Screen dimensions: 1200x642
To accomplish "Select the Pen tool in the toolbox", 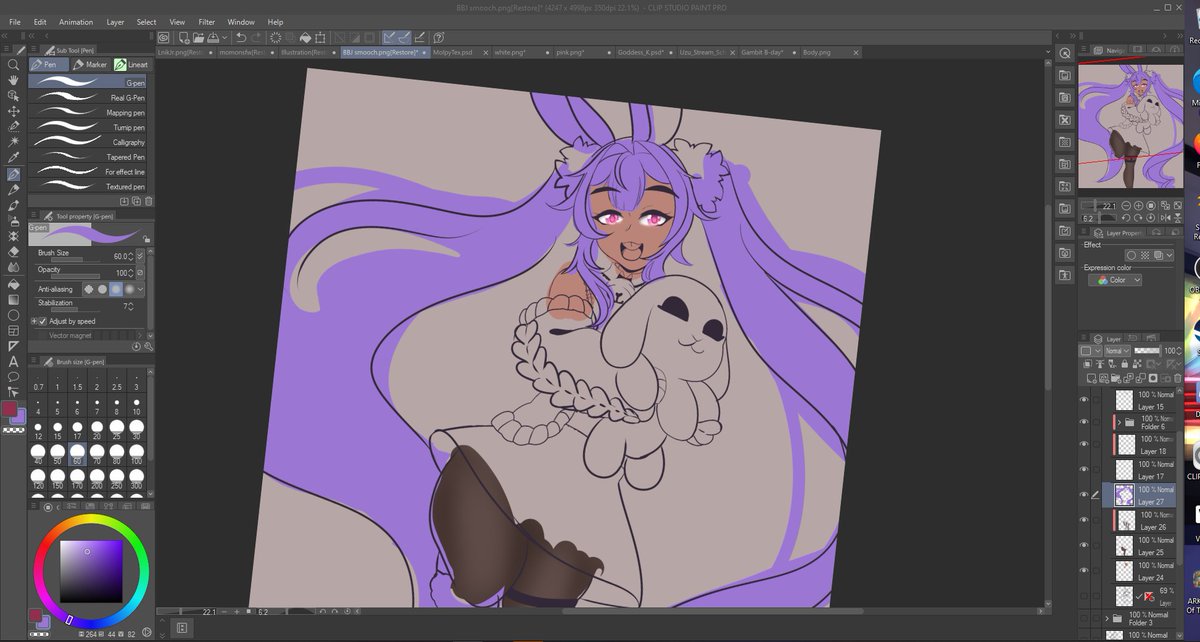I will [13, 174].
